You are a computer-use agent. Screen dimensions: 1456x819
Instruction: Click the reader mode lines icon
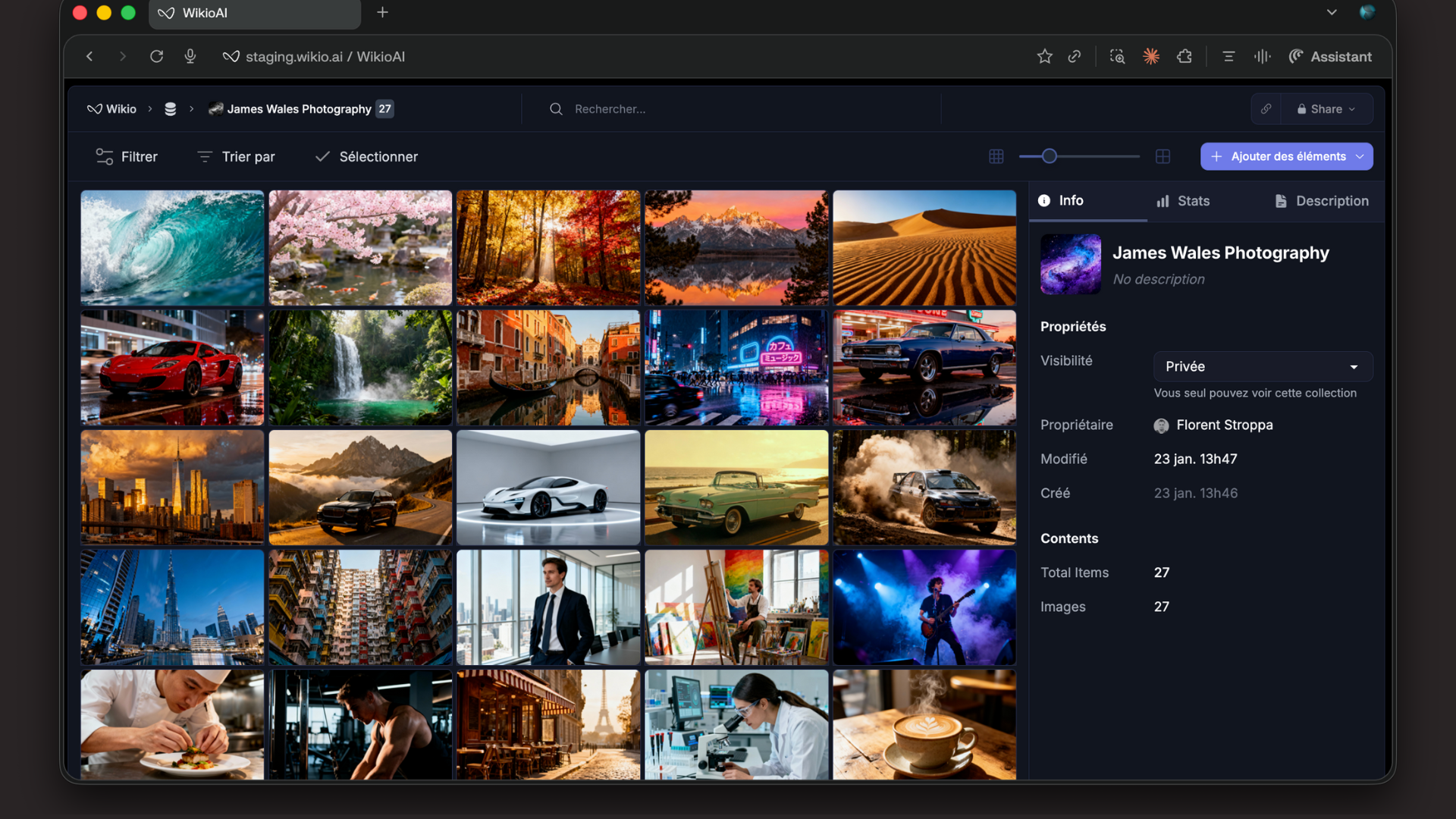(1228, 56)
